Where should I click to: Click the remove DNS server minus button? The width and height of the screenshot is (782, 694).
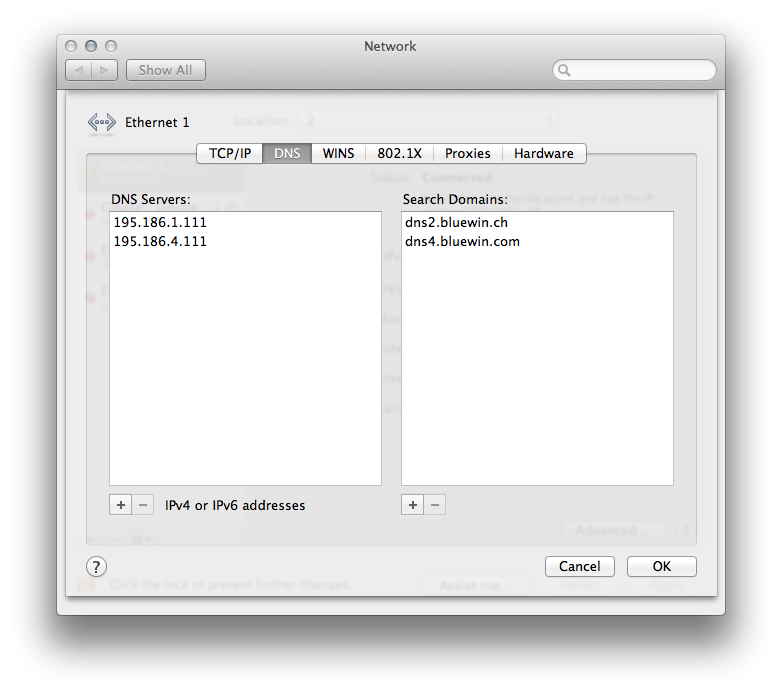point(143,505)
